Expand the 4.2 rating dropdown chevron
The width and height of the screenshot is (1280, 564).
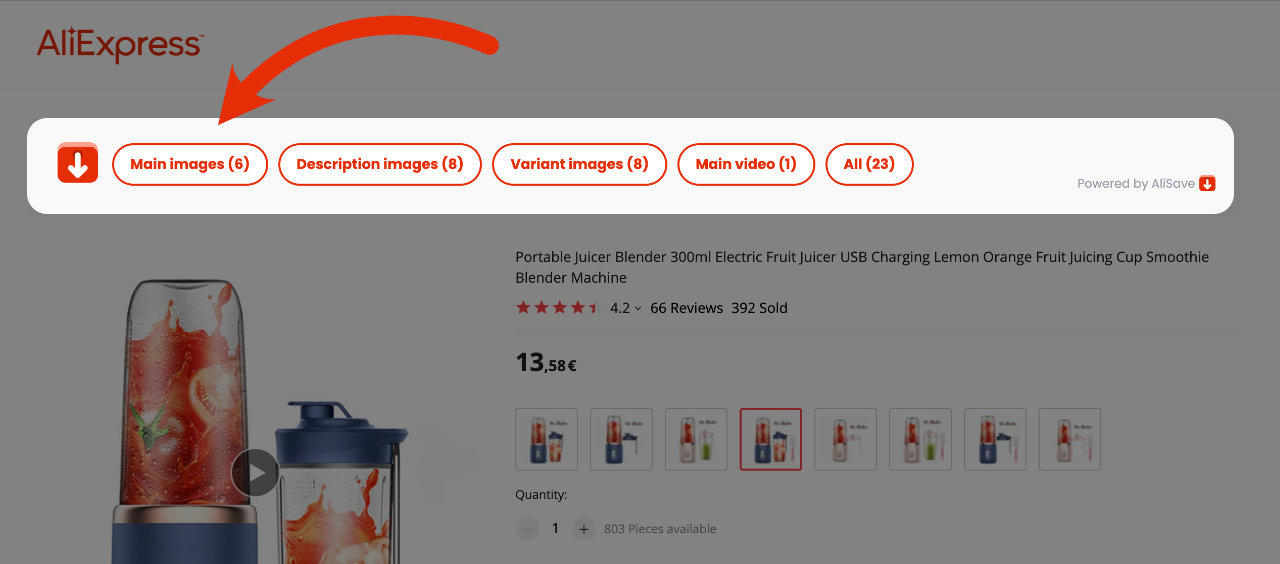[x=638, y=309]
